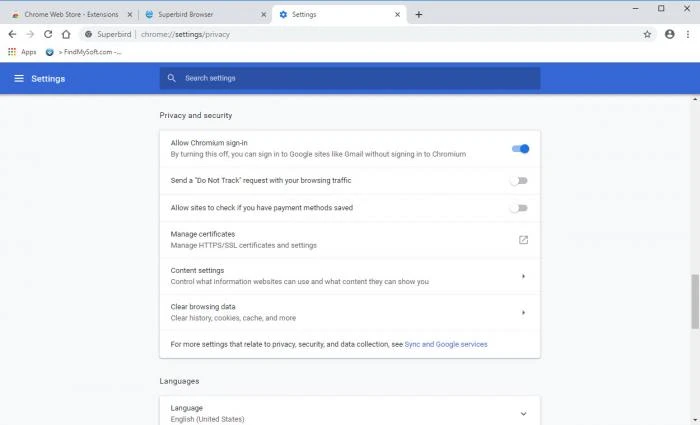Viewport: 700px width, 425px height.
Task: Close the Superbird Browser tab
Action: [x=263, y=15]
